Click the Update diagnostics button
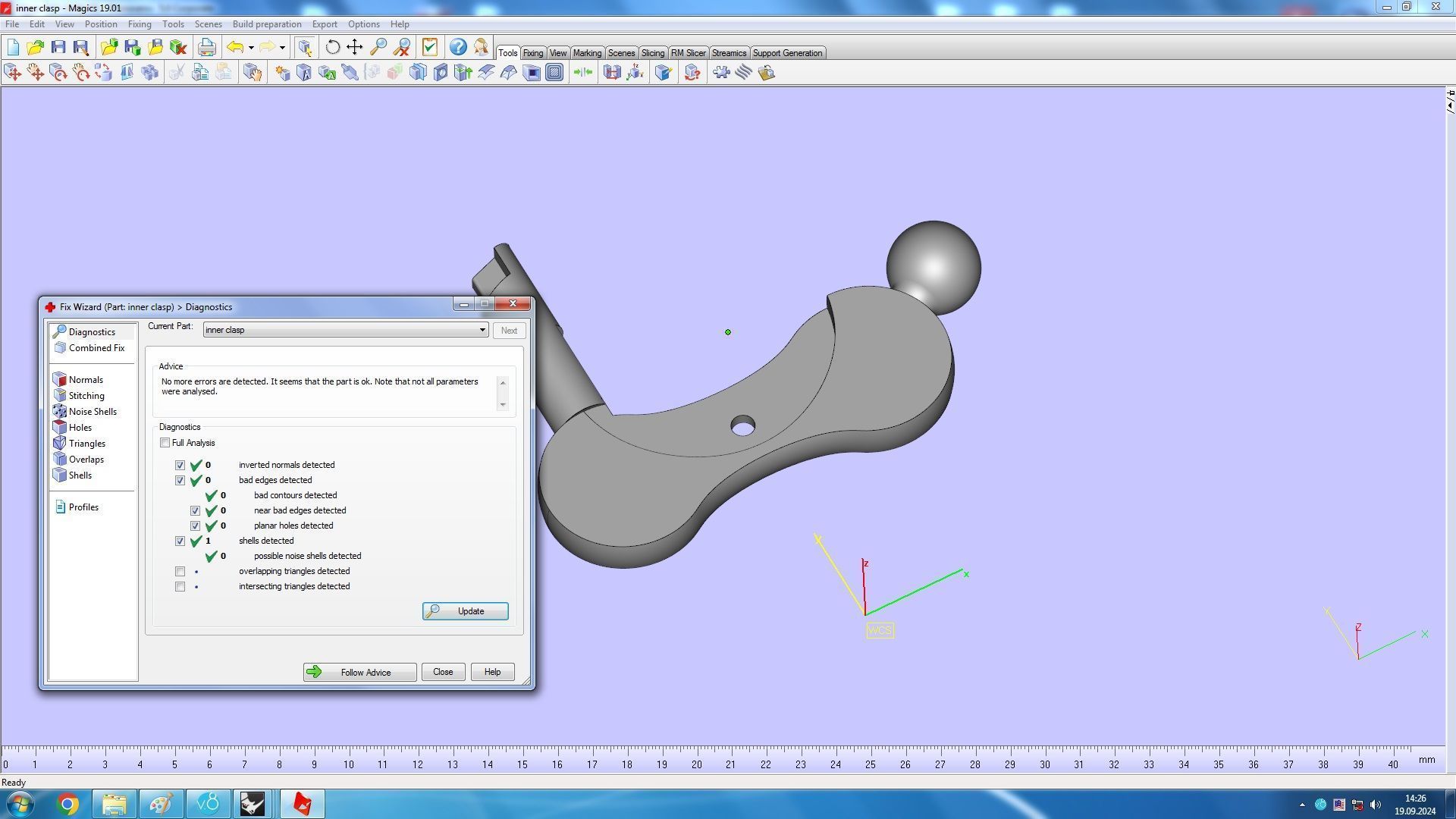The image size is (1456, 819). tap(465, 611)
